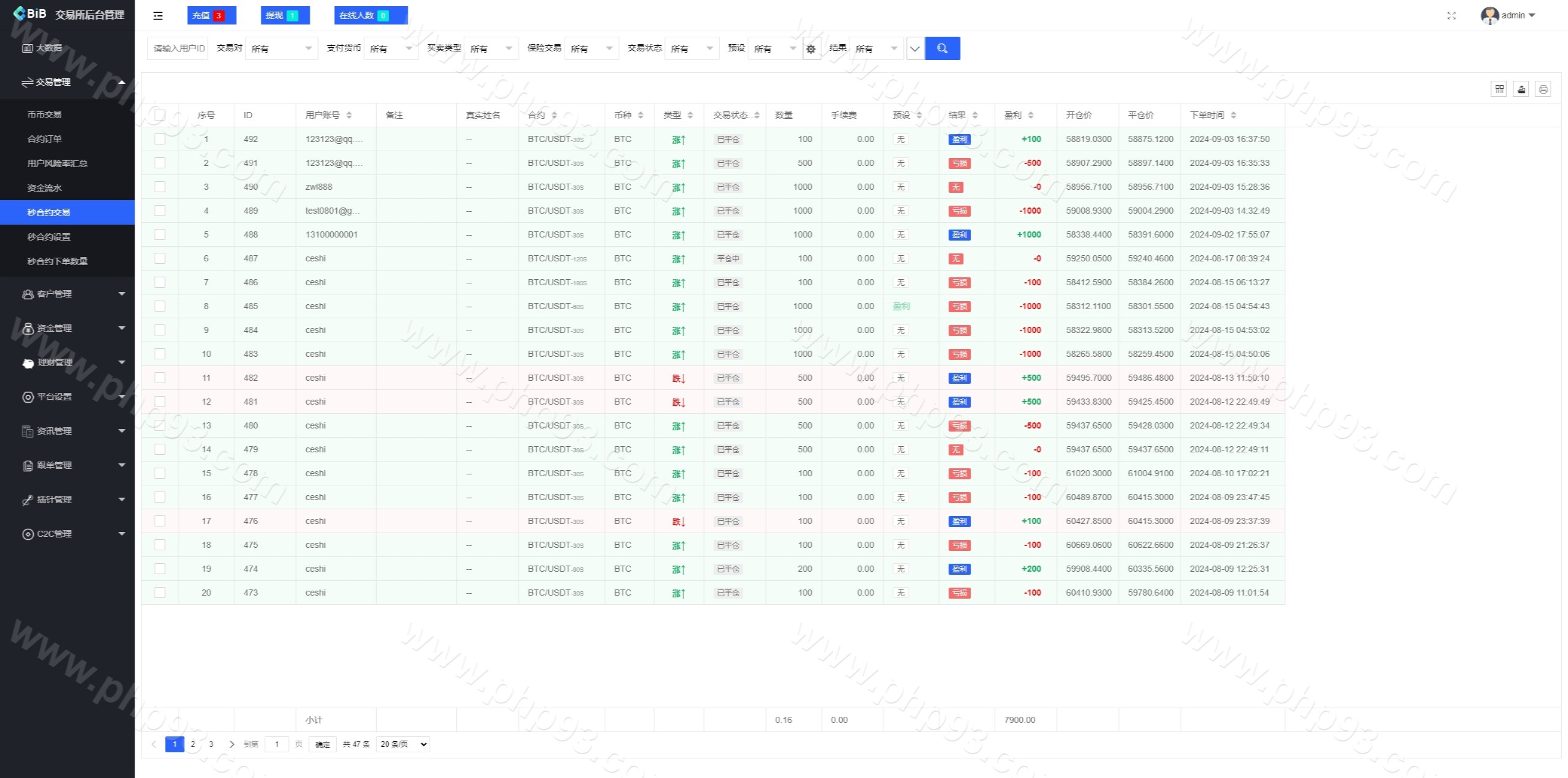Click the 充值 notification button
This screenshot has width=1568, height=778.
coord(211,16)
